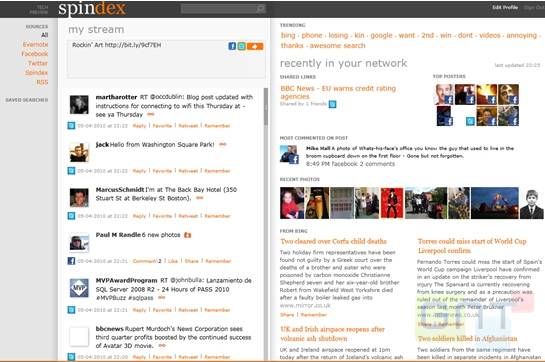Open the red-dressed figure recent photo thumbnail

coord(392,203)
